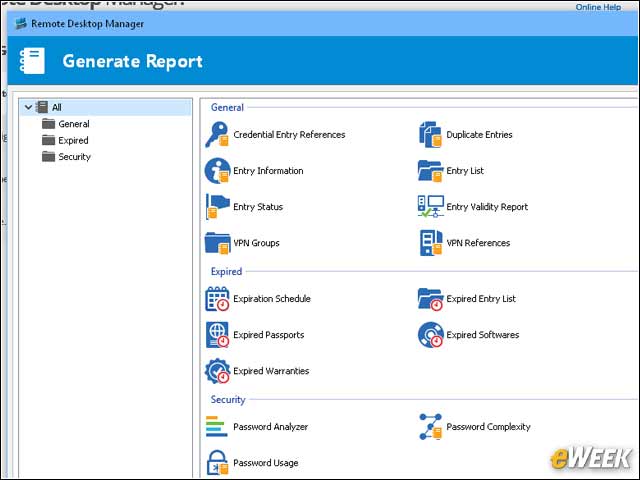Click the Credential Entry References key icon
This screenshot has height=480, width=640.
click(x=217, y=134)
